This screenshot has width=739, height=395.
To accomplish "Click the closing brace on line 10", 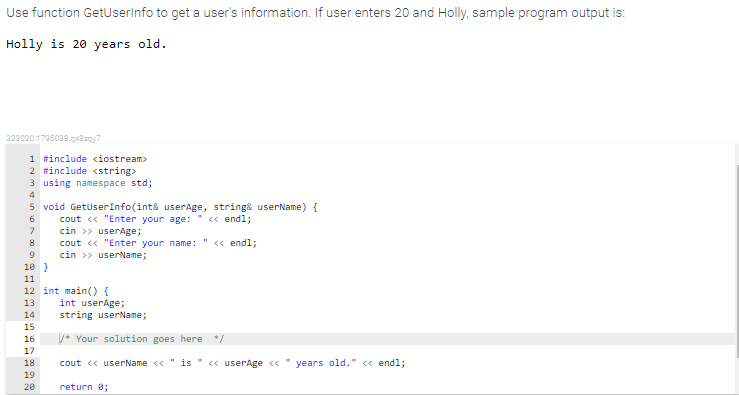I will pos(46,267).
